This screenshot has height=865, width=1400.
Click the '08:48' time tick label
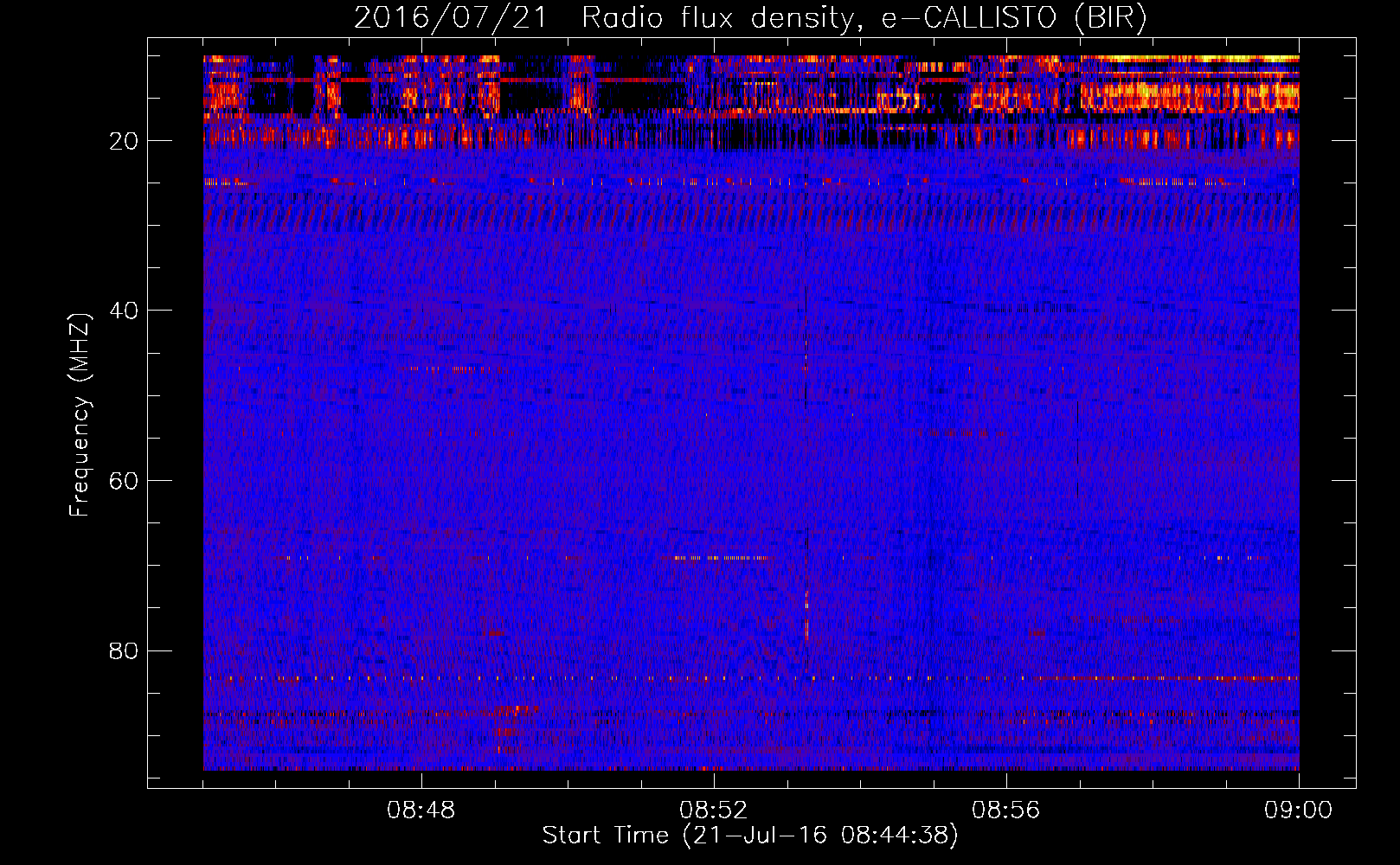tap(421, 811)
